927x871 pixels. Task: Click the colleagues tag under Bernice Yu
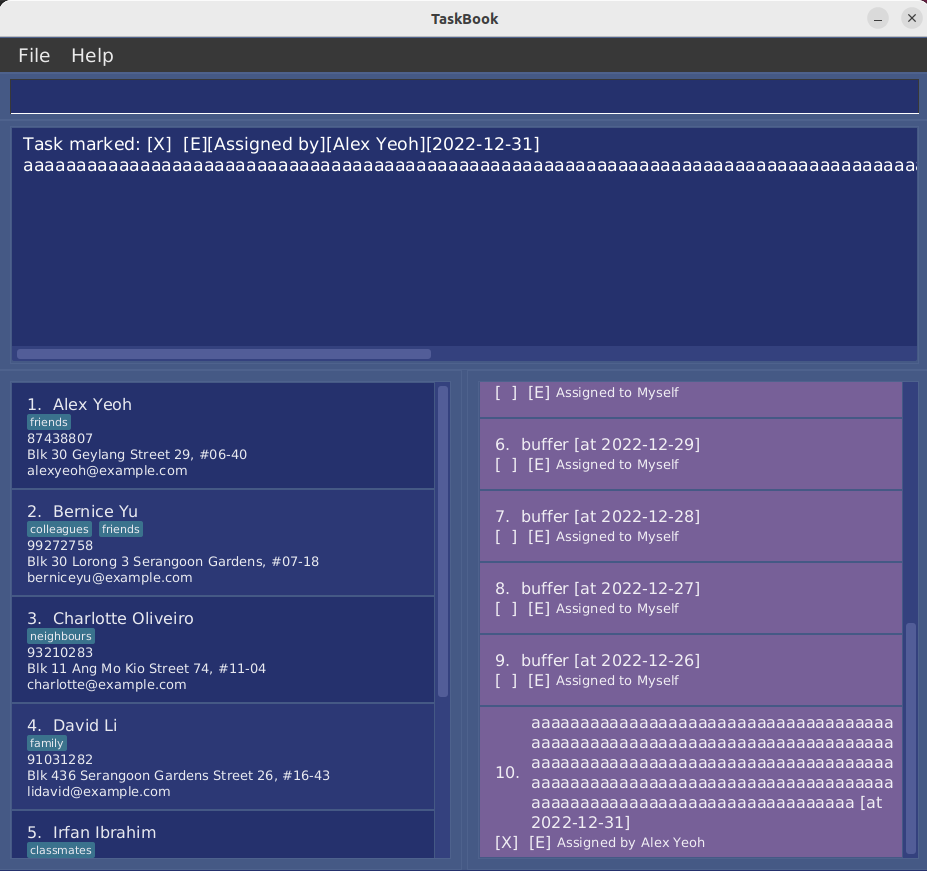(59, 529)
